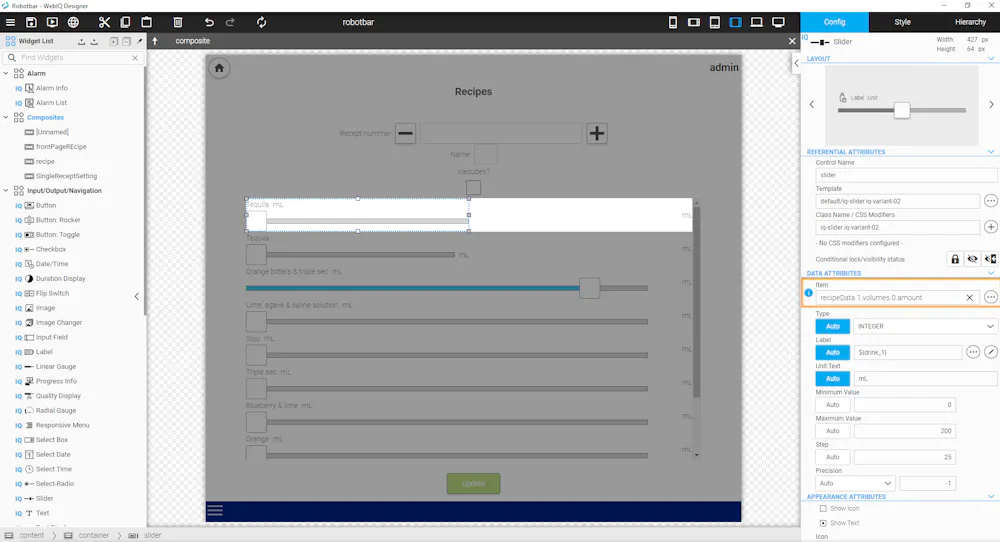Copy the selected widget
The height and width of the screenshot is (542, 1000).
tap(125, 22)
